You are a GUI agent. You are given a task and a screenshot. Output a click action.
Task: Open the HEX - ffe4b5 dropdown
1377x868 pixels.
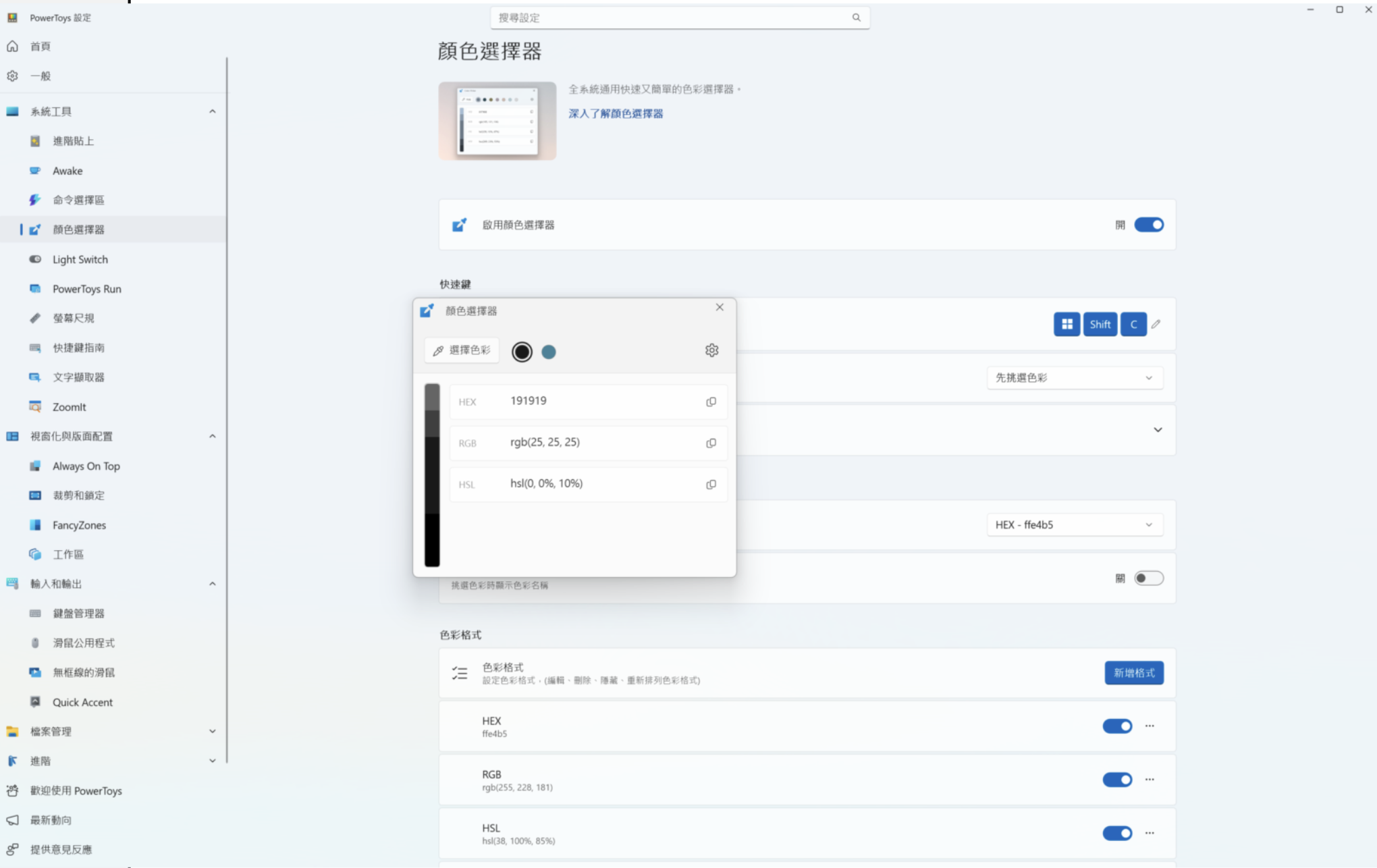pyautogui.click(x=1074, y=525)
